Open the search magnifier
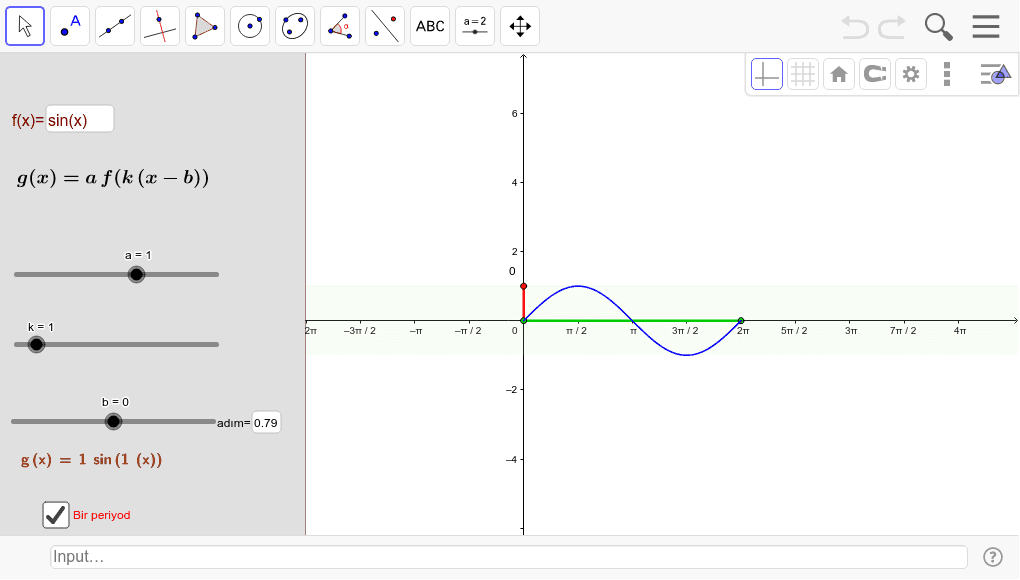This screenshot has height=580, width=1020. click(939, 27)
